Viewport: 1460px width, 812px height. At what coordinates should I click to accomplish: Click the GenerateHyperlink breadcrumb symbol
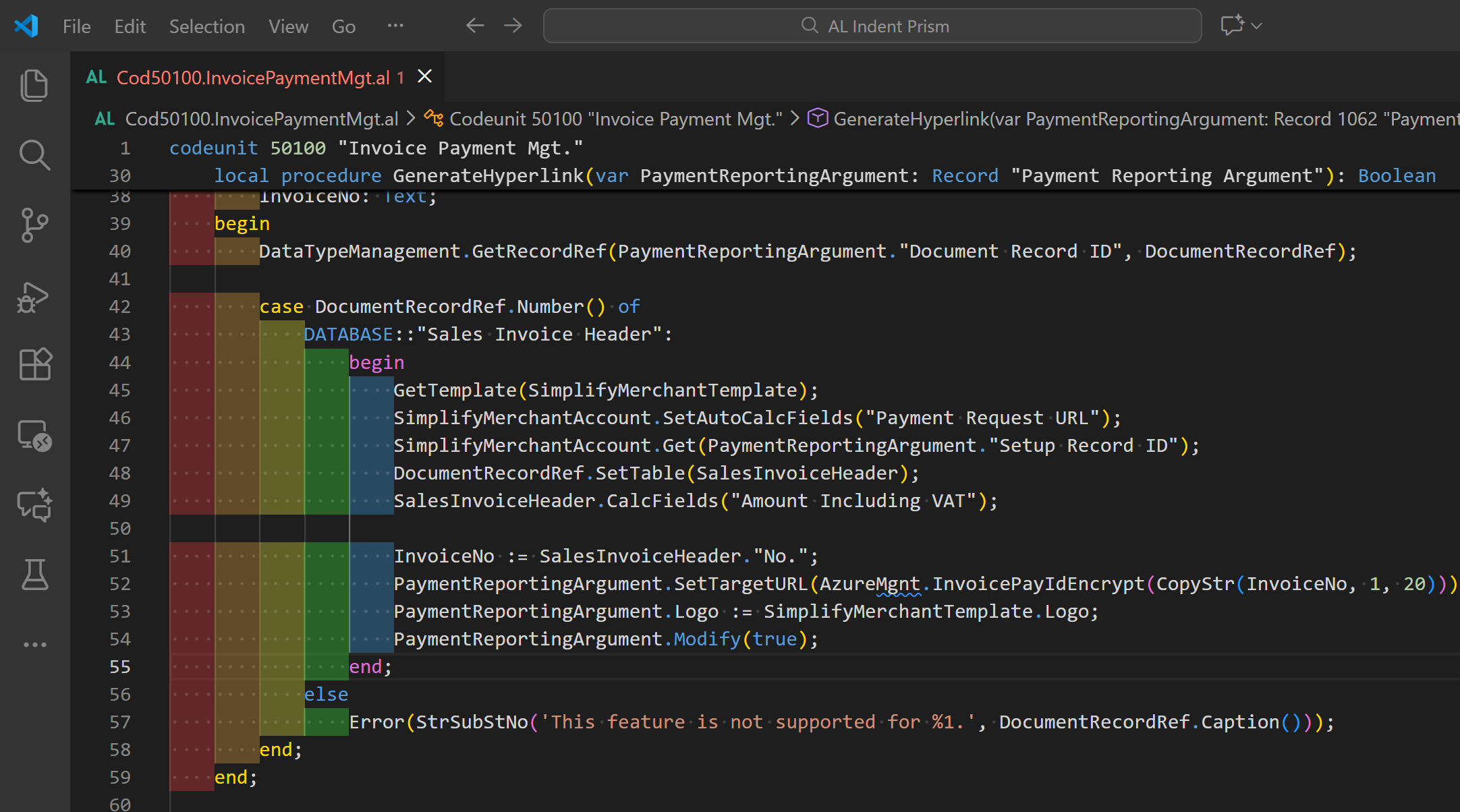pyautogui.click(x=910, y=119)
